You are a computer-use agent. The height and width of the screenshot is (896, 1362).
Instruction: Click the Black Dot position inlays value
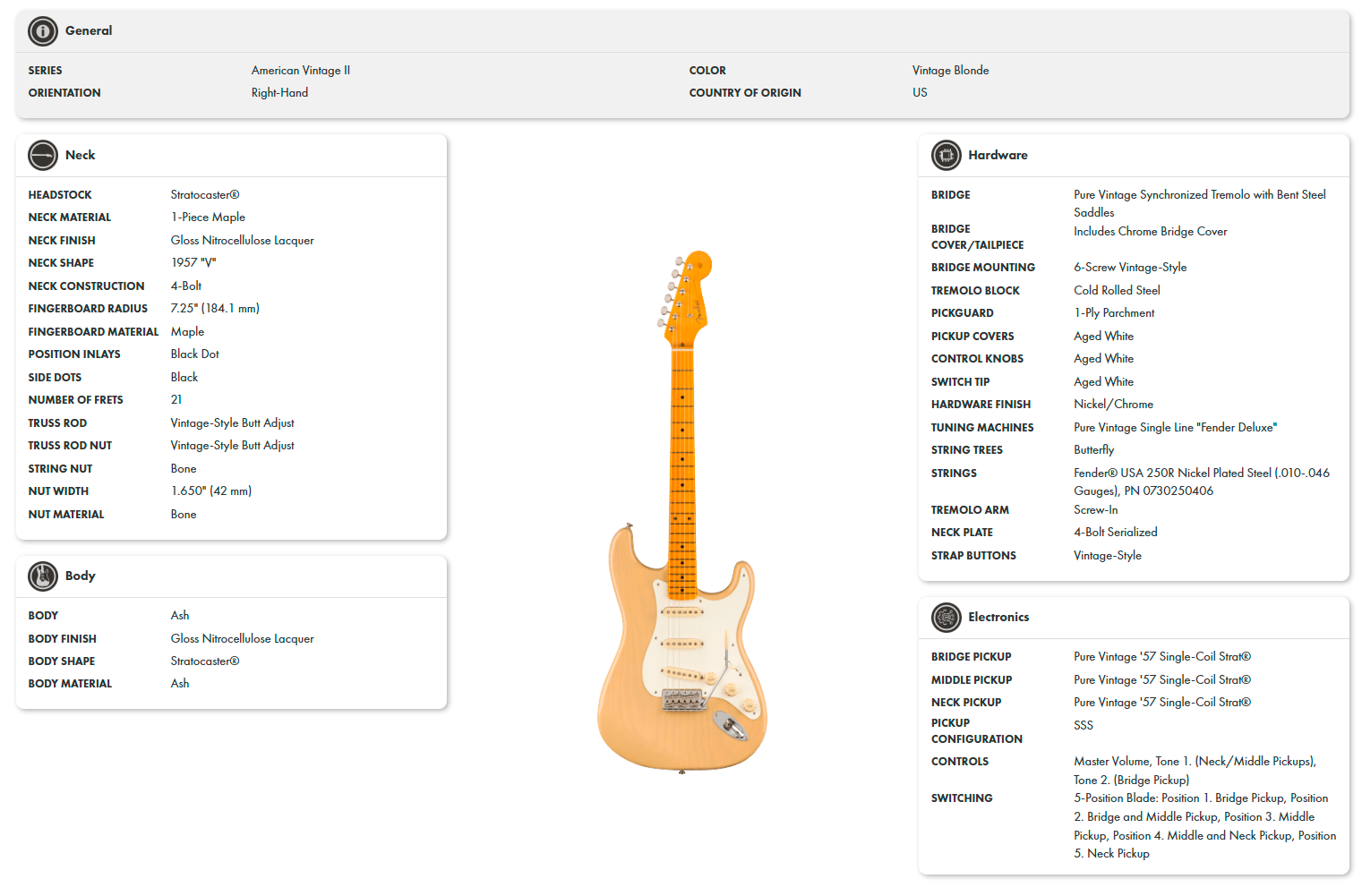pyautogui.click(x=195, y=354)
